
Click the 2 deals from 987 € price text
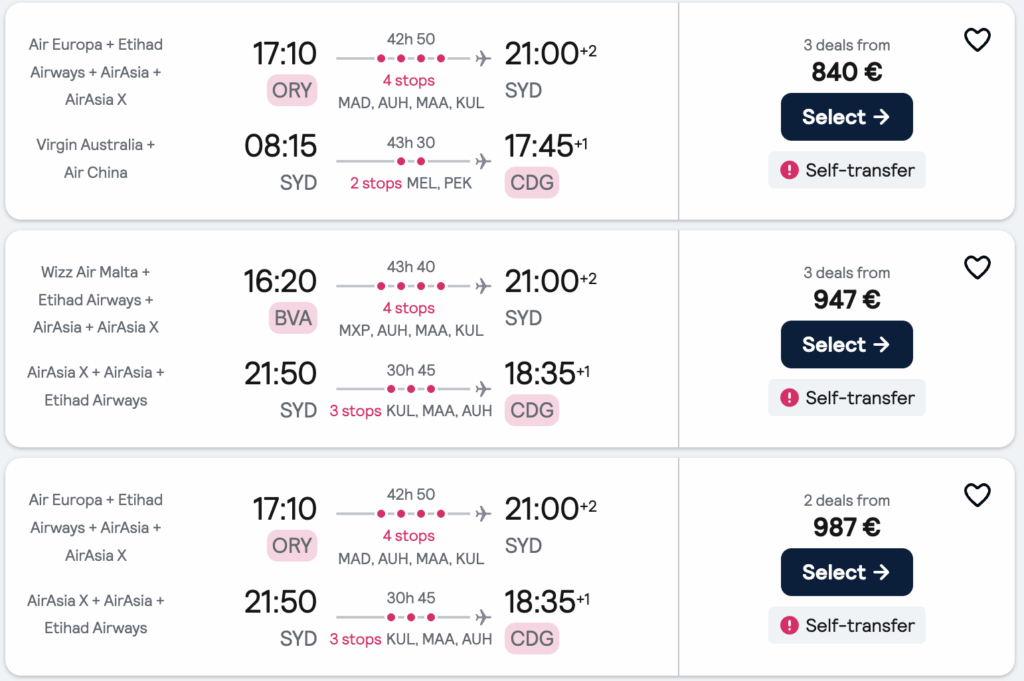846,515
